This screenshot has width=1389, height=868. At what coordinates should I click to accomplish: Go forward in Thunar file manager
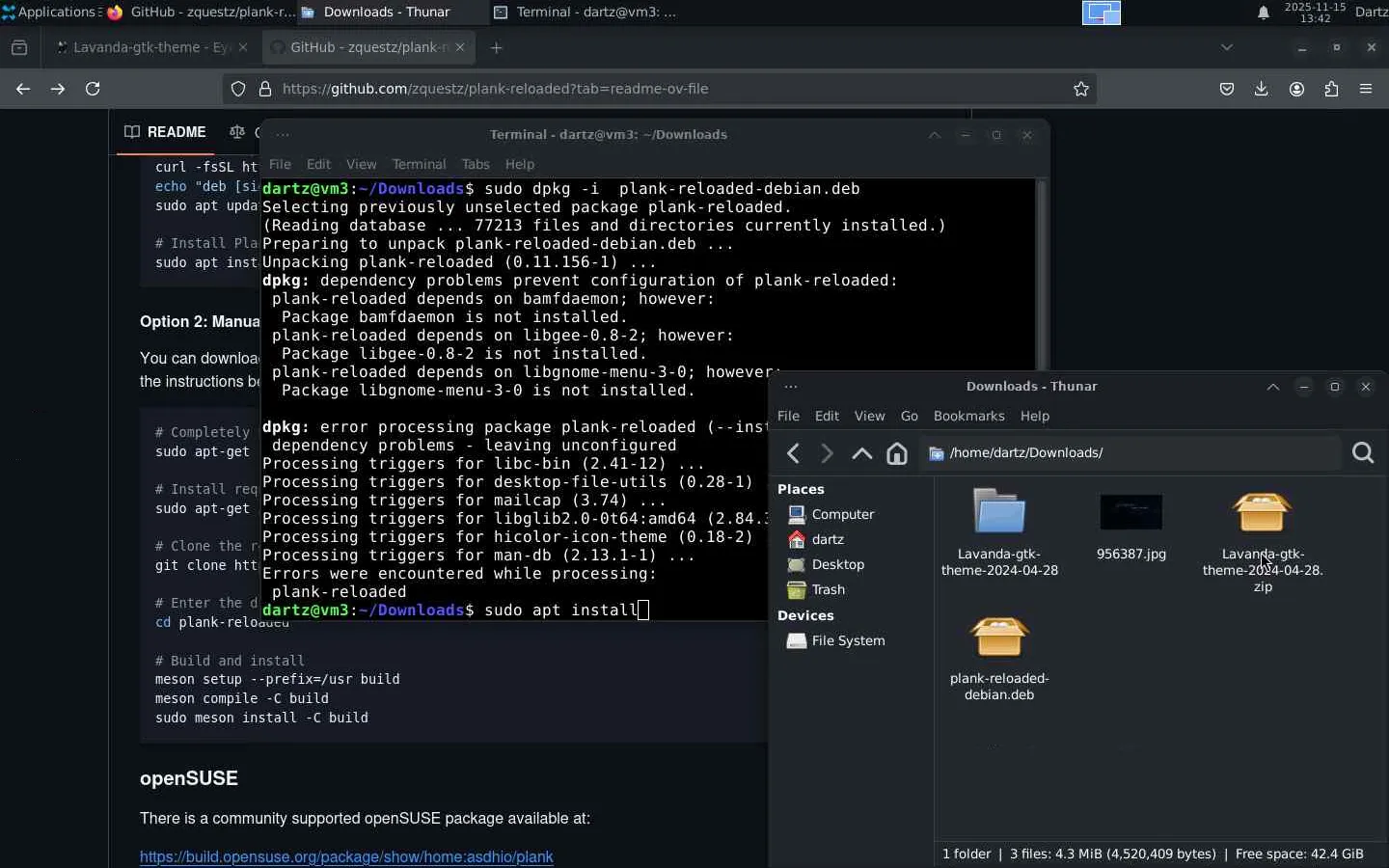pos(827,453)
